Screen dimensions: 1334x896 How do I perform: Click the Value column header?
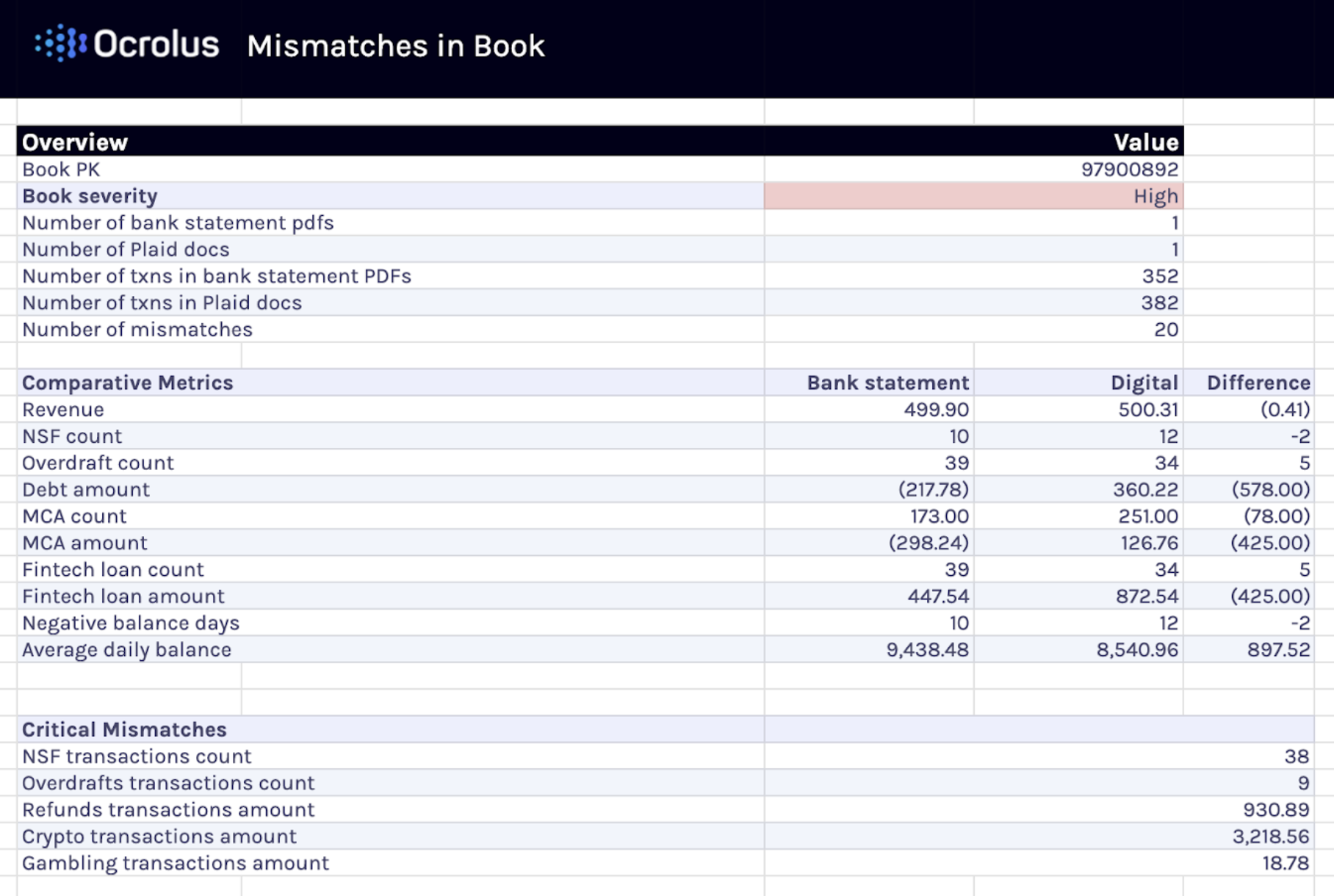point(1146,142)
